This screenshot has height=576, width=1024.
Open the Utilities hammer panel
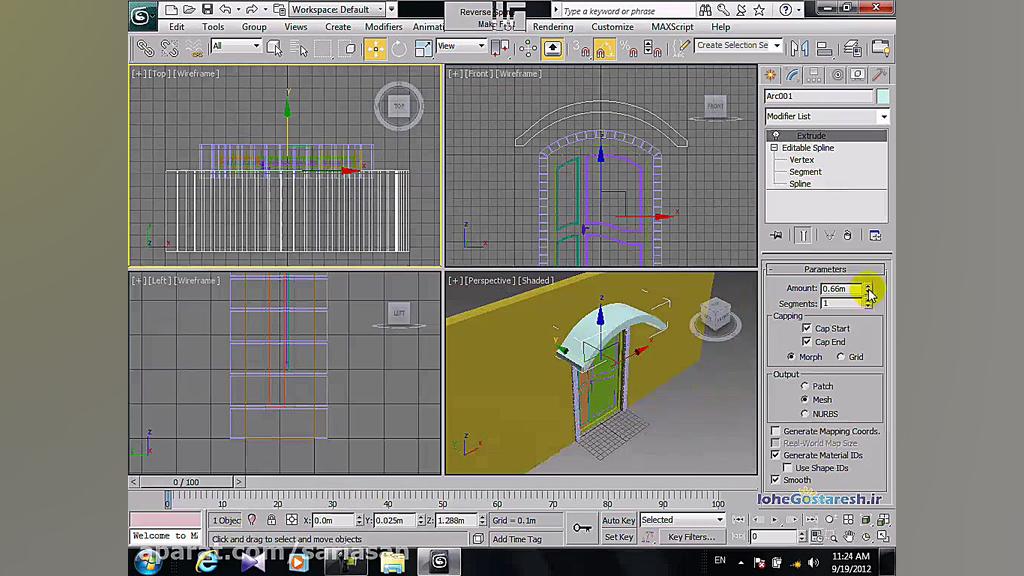(879, 75)
